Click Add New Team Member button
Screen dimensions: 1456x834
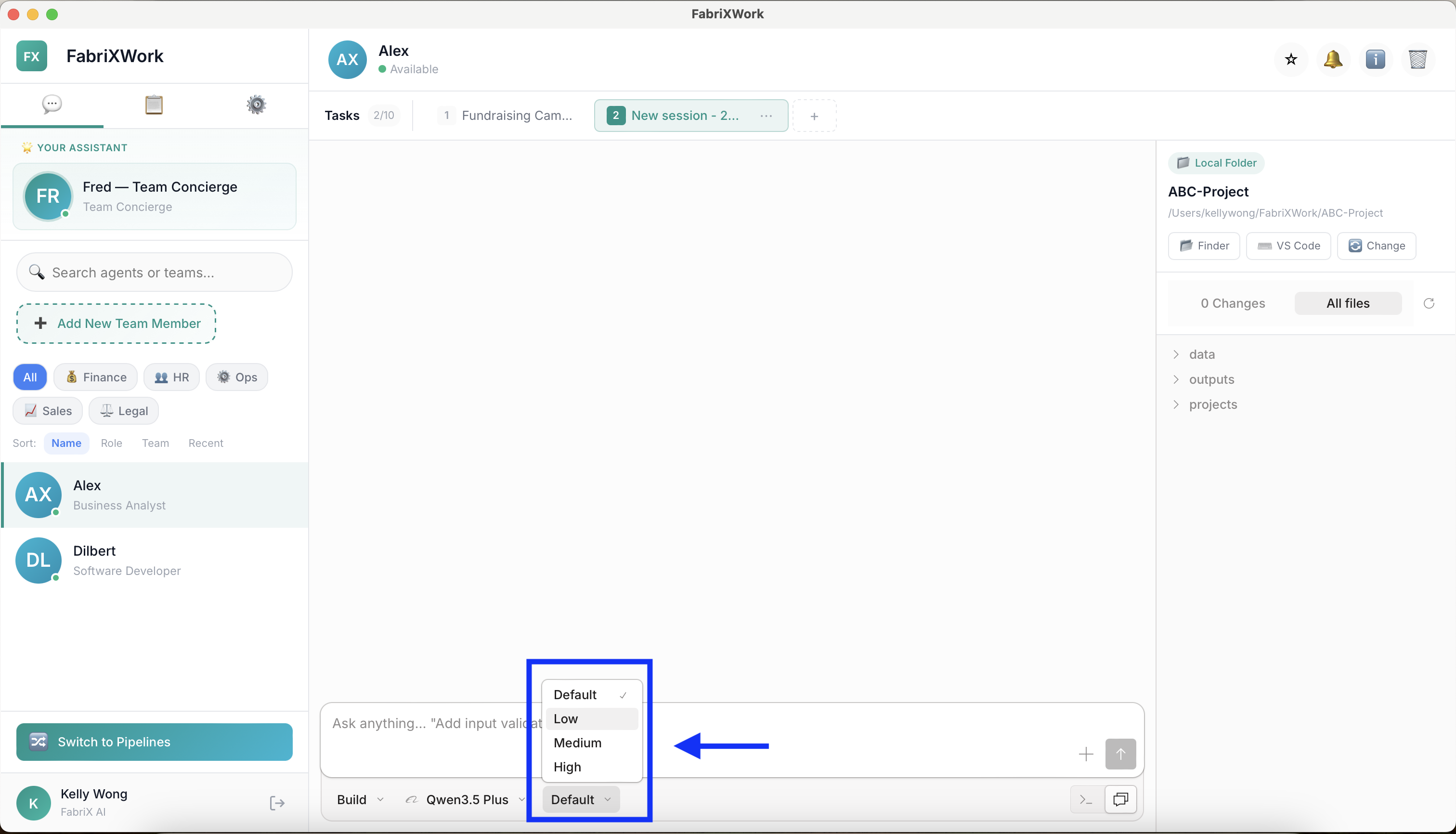(116, 324)
